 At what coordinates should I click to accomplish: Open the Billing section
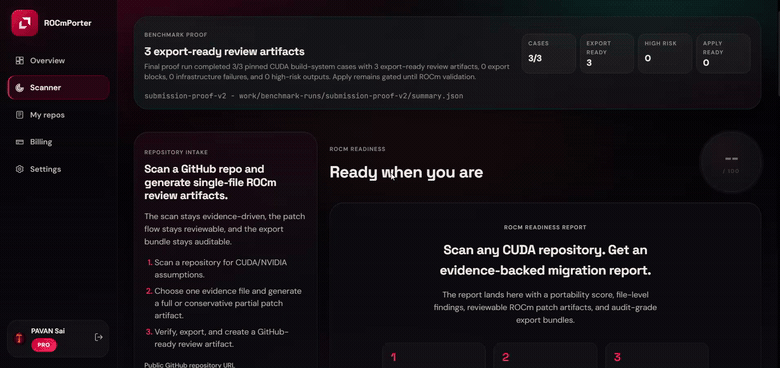(x=59, y=142)
